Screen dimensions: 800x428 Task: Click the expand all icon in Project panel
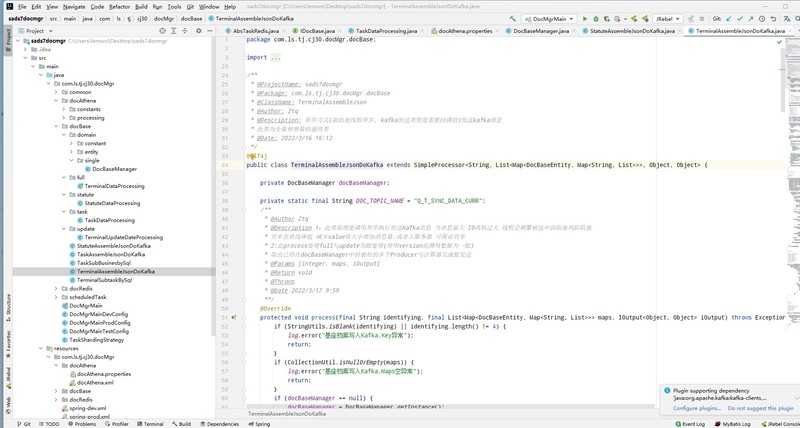click(x=173, y=31)
